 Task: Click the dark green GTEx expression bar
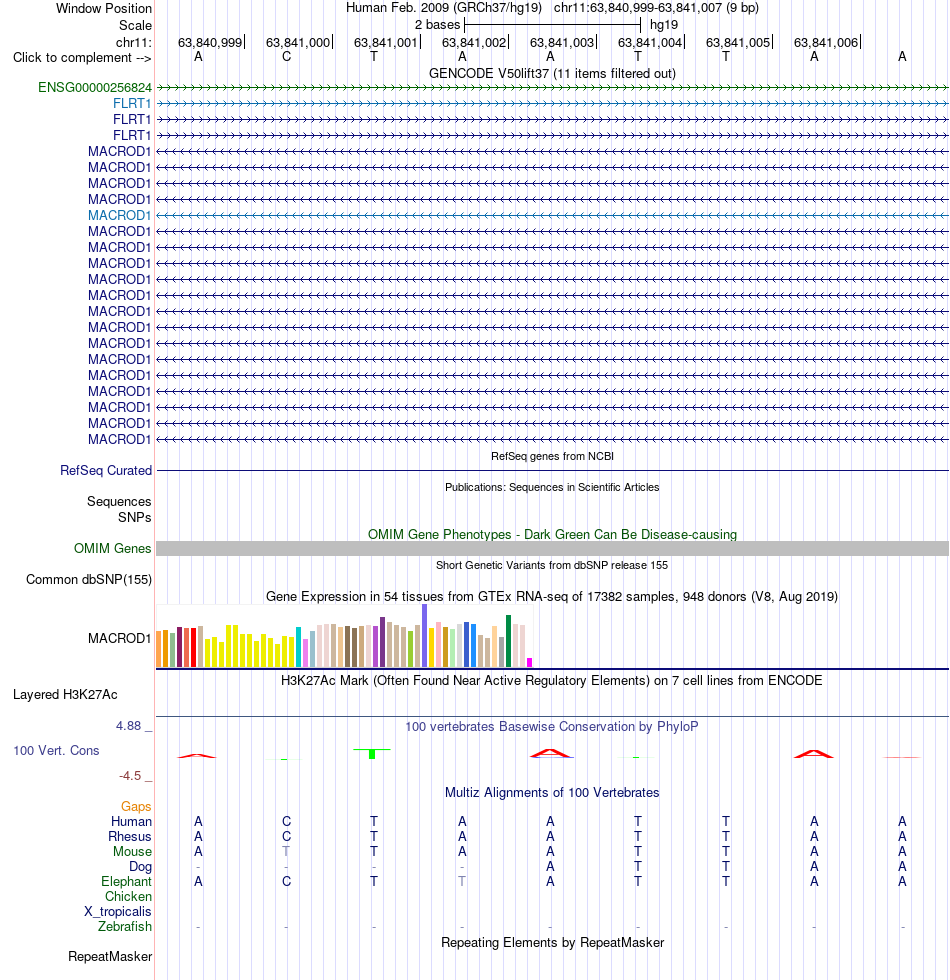(x=509, y=641)
